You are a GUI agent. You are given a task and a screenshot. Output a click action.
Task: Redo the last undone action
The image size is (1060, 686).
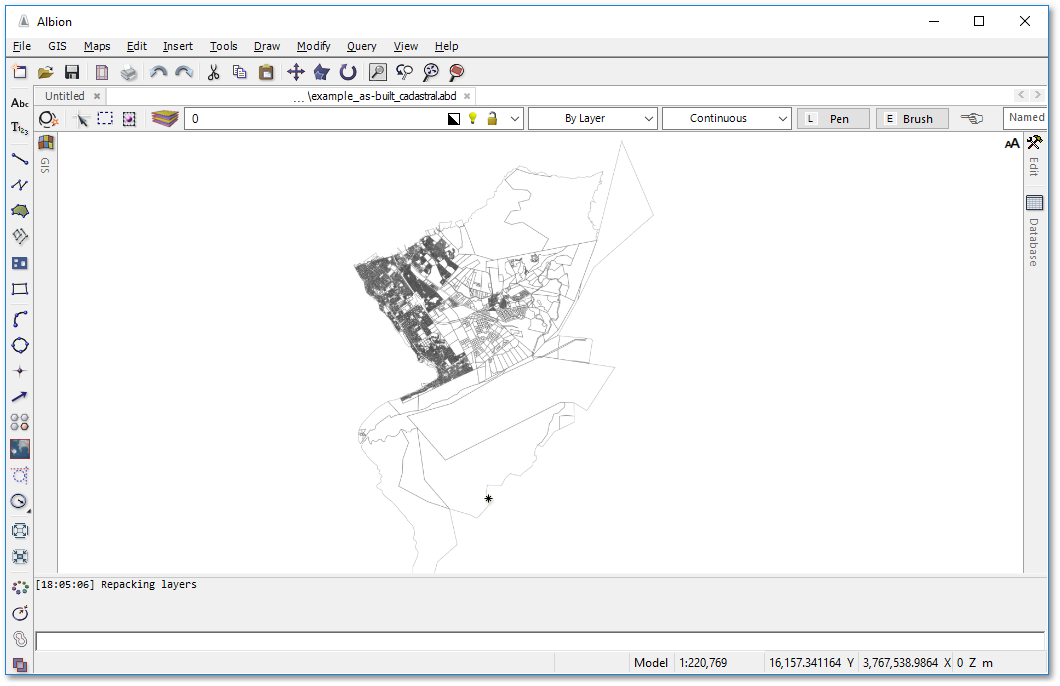[184, 72]
